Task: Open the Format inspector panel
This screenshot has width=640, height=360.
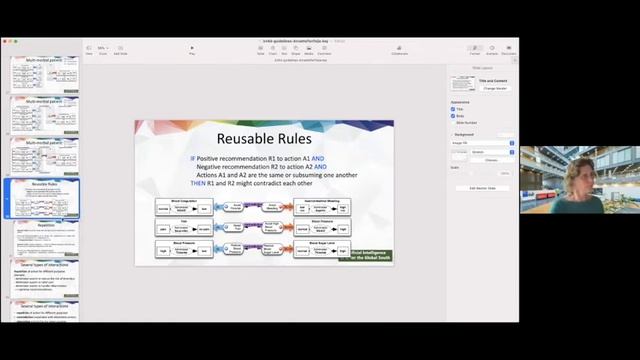Action: click(x=475, y=48)
